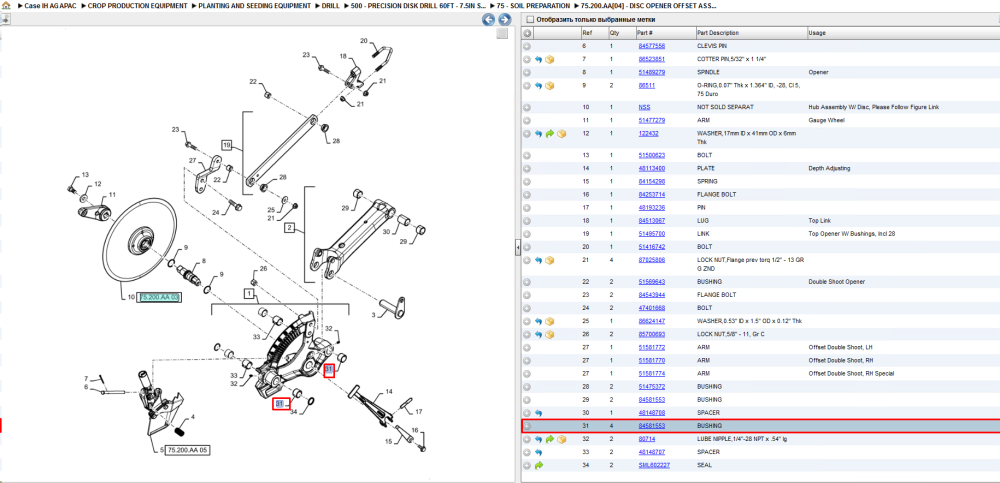Click blue arrow icon on O-RING row
Viewport: 1000px width, 483px height.
(x=538, y=85)
